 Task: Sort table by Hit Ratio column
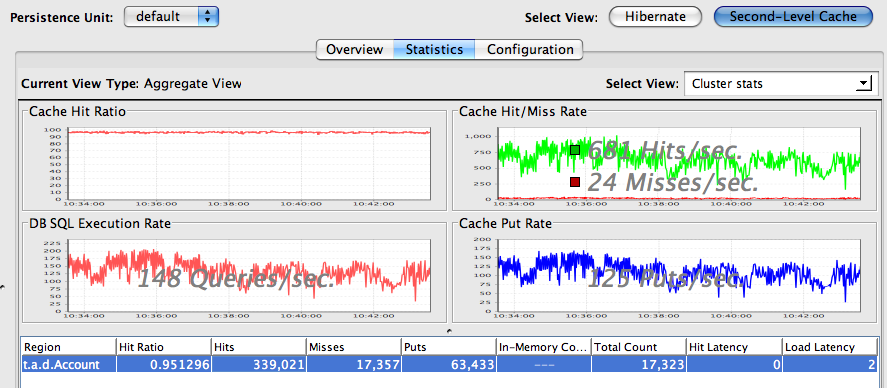click(x=163, y=347)
